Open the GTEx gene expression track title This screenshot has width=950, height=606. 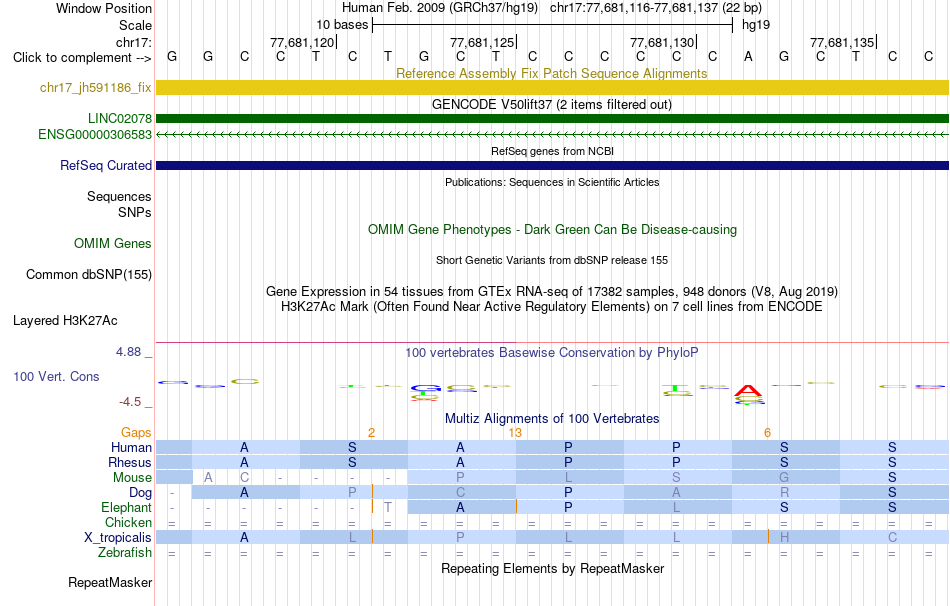coord(552,291)
